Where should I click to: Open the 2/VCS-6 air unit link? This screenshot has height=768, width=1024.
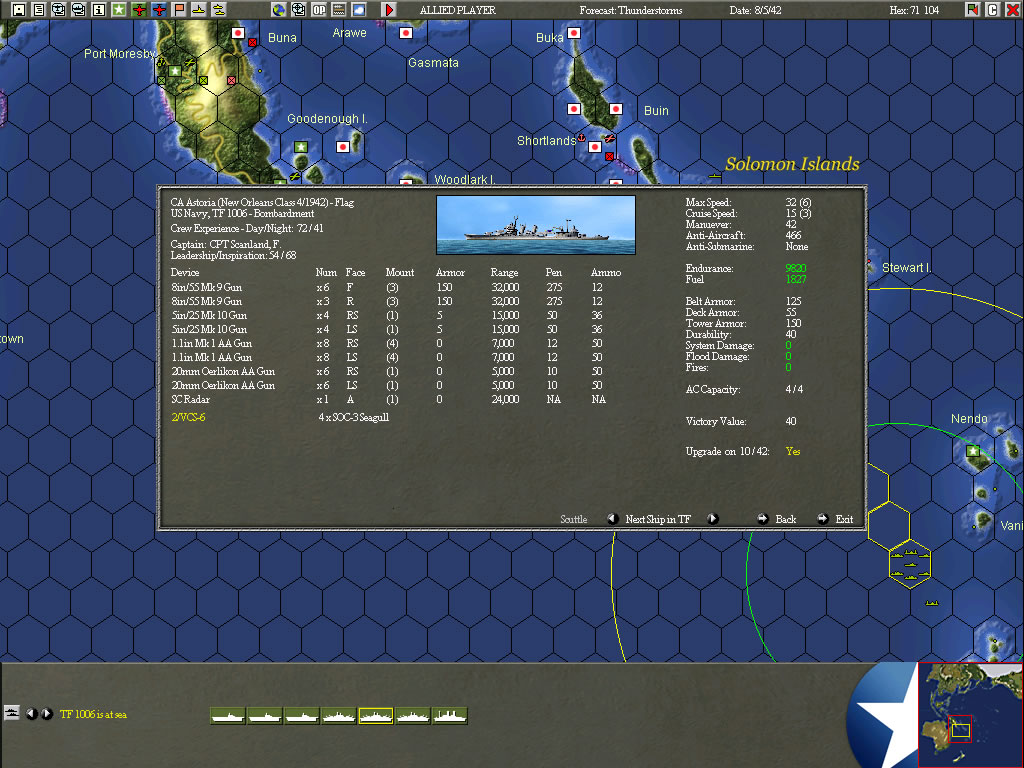click(x=188, y=417)
